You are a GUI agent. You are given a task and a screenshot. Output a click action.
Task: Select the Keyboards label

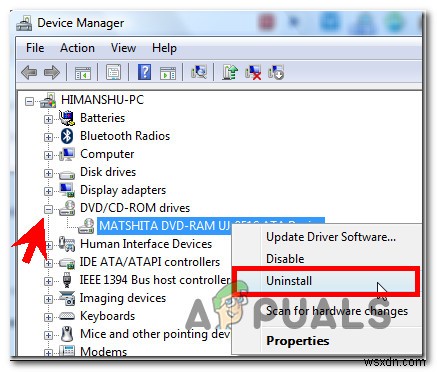(x=107, y=316)
